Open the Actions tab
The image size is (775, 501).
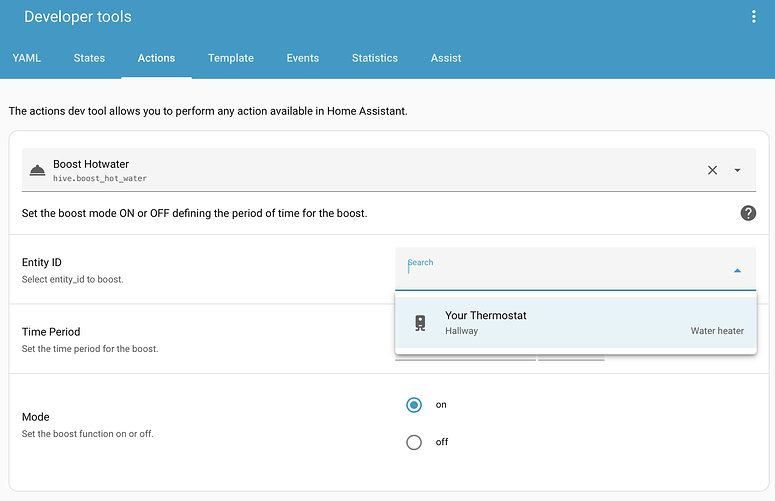click(156, 58)
